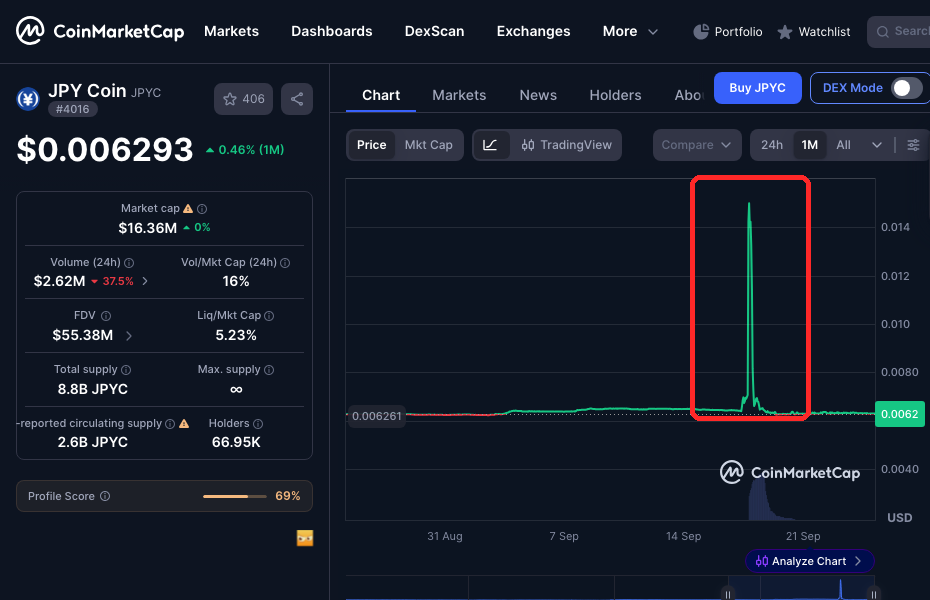Add JPY Coin to watchlist star 406
Viewport: 930px width, 600px height.
click(243, 99)
